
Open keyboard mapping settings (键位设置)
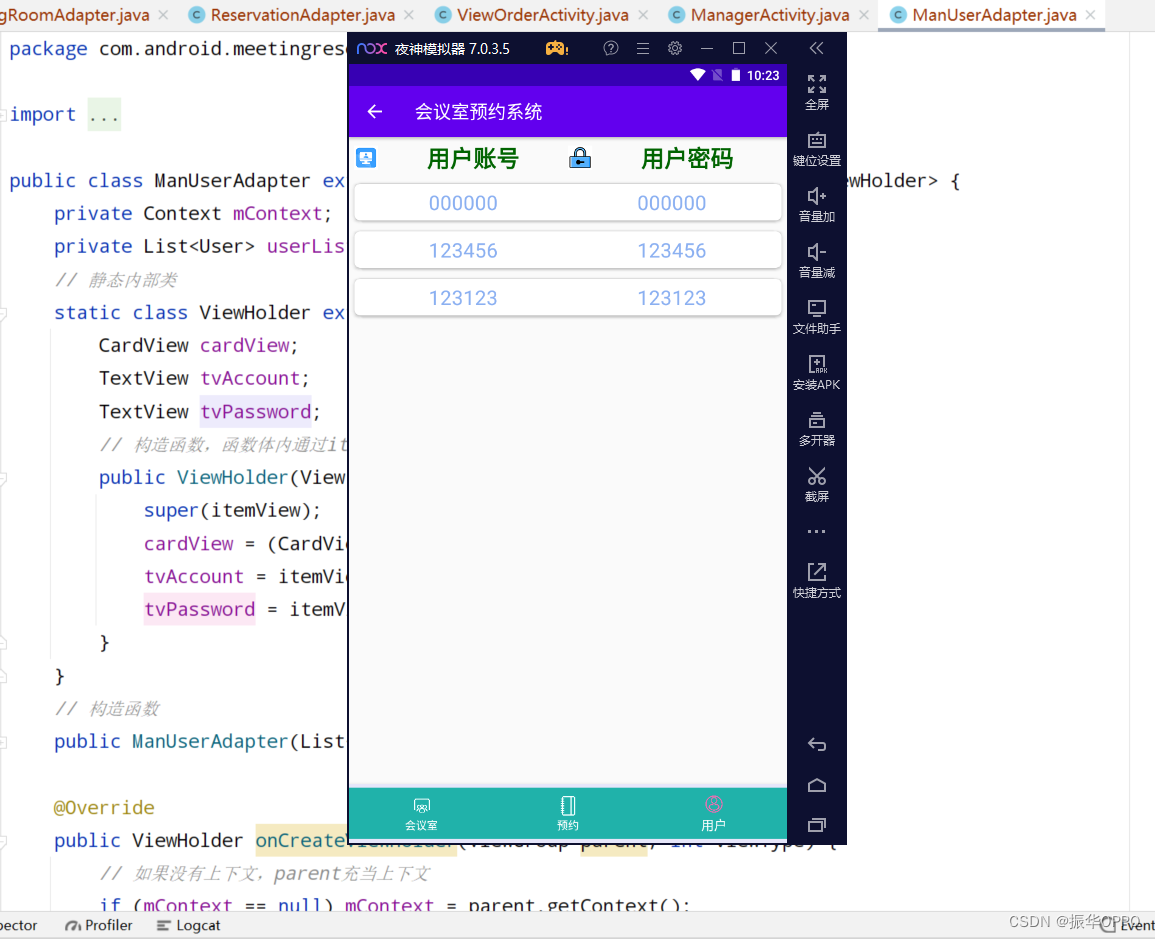[x=816, y=148]
